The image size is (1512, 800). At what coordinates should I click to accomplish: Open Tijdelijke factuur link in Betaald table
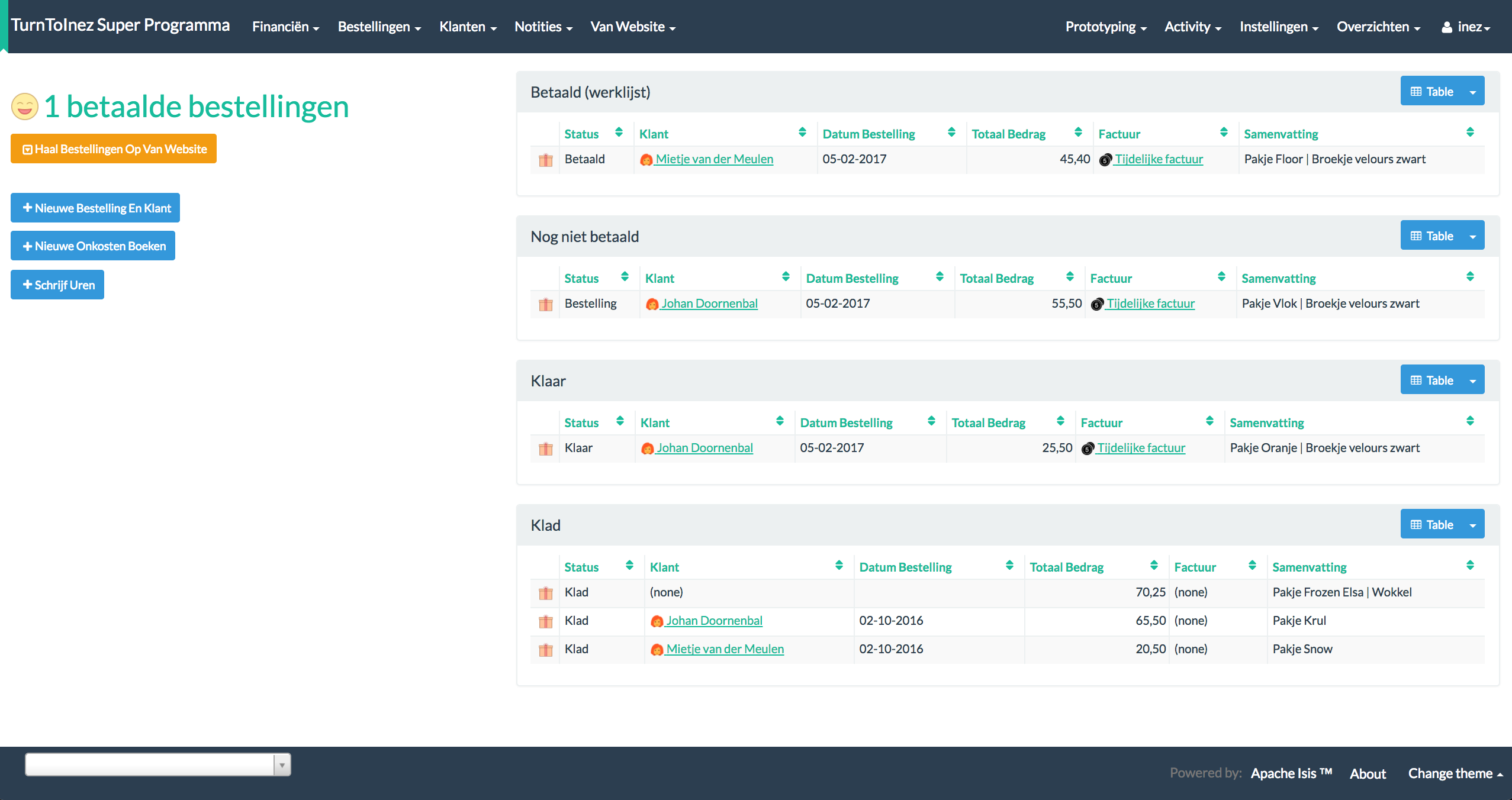1159,159
